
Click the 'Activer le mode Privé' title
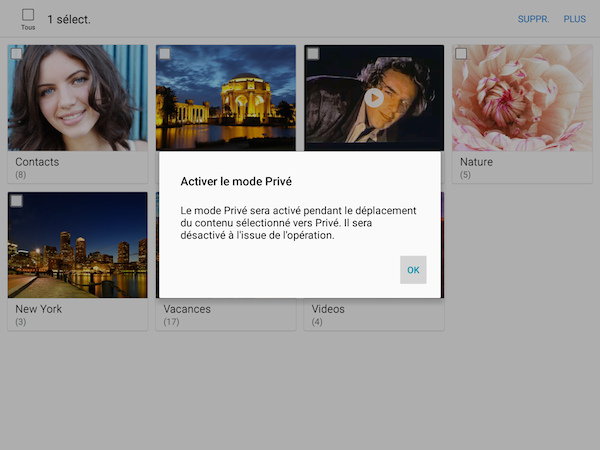(236, 181)
